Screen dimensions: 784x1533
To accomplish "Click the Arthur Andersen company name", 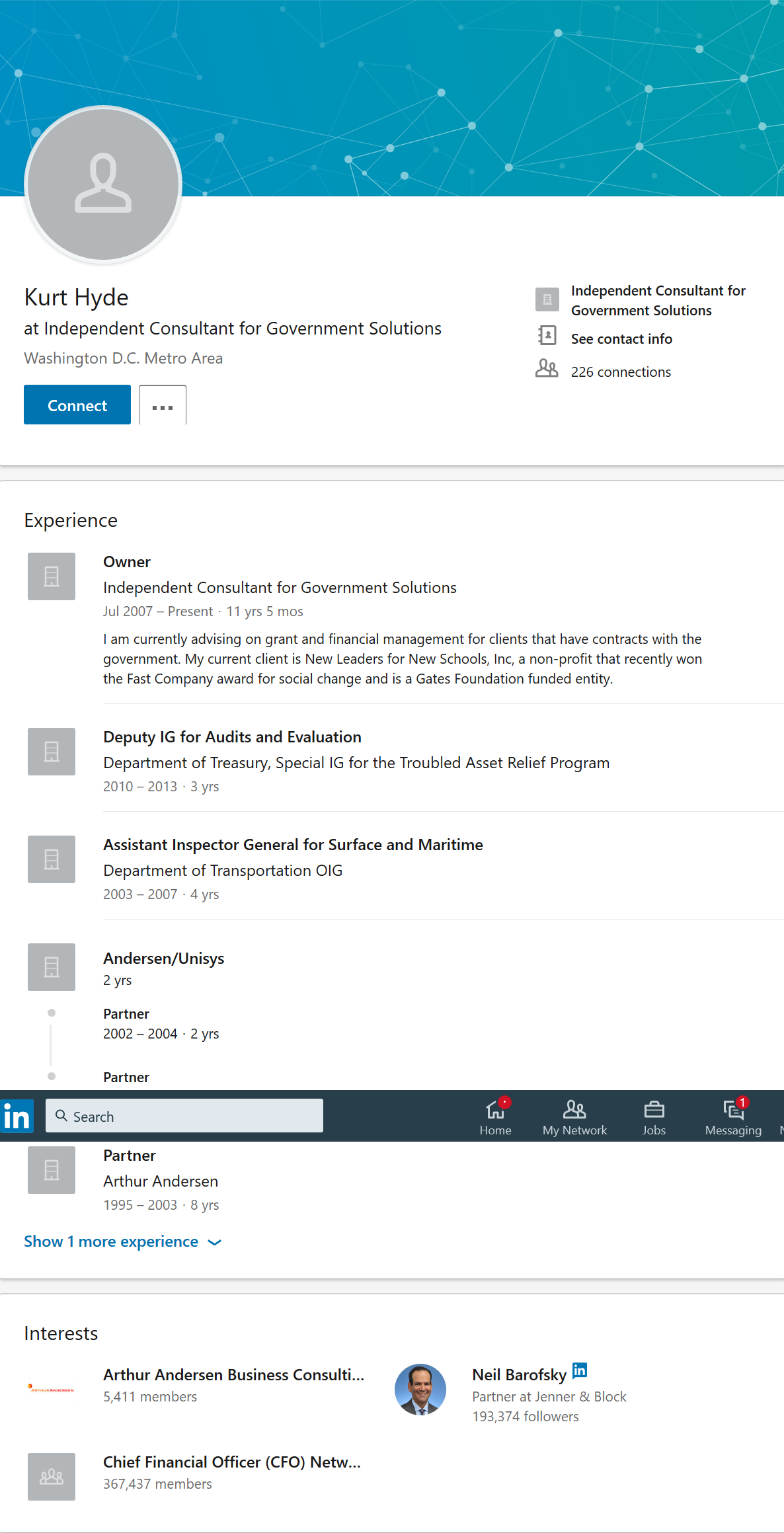I will 161,1181.
